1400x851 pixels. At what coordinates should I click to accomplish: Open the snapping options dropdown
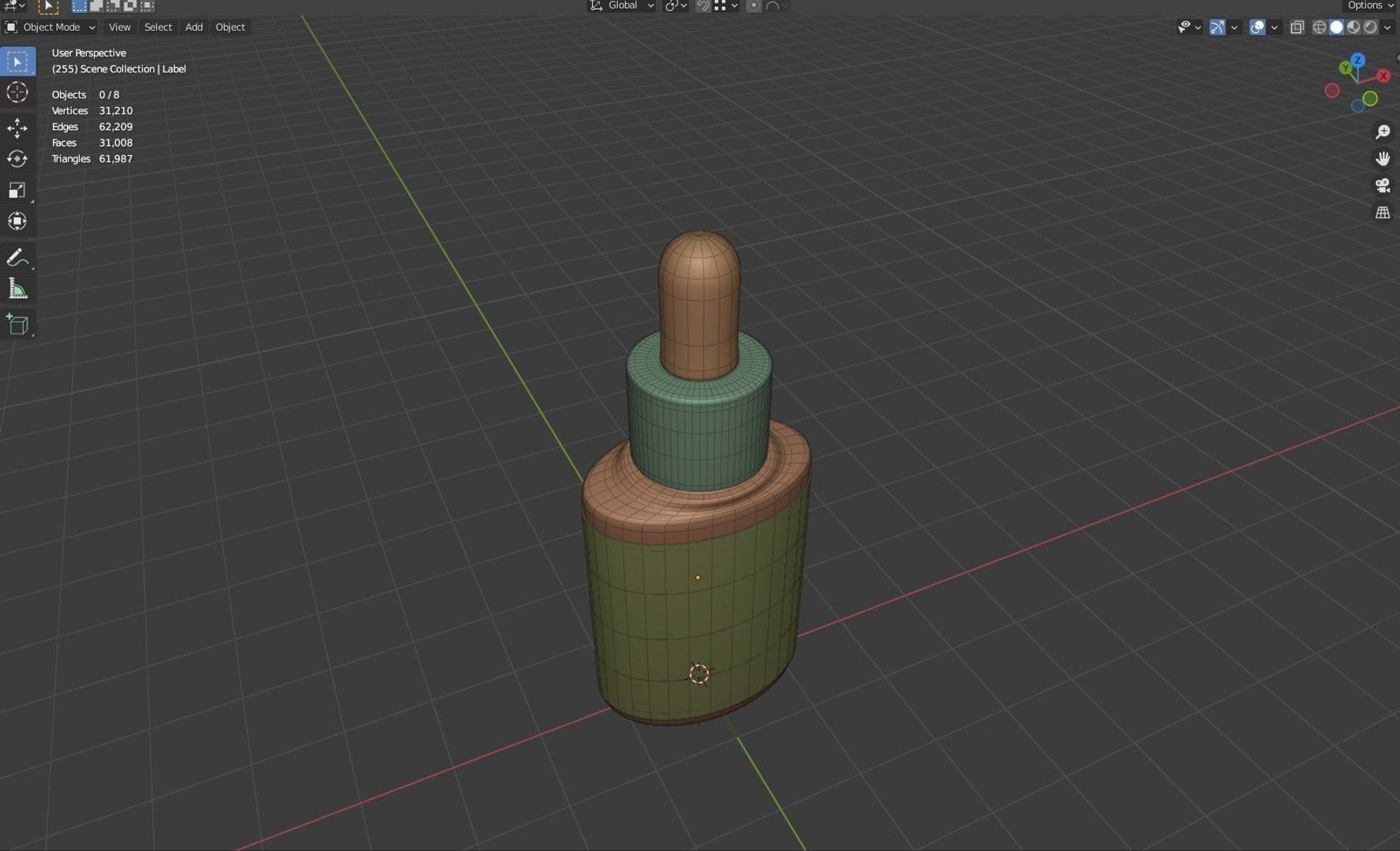click(x=727, y=6)
